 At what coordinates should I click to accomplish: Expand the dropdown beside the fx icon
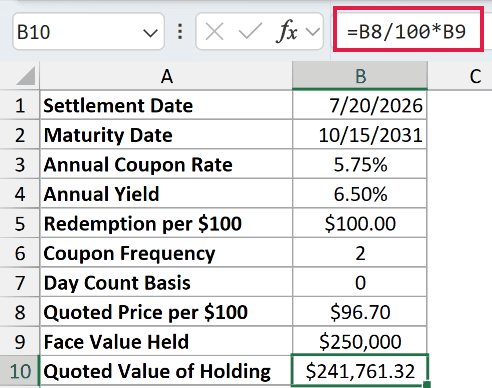click(x=313, y=32)
